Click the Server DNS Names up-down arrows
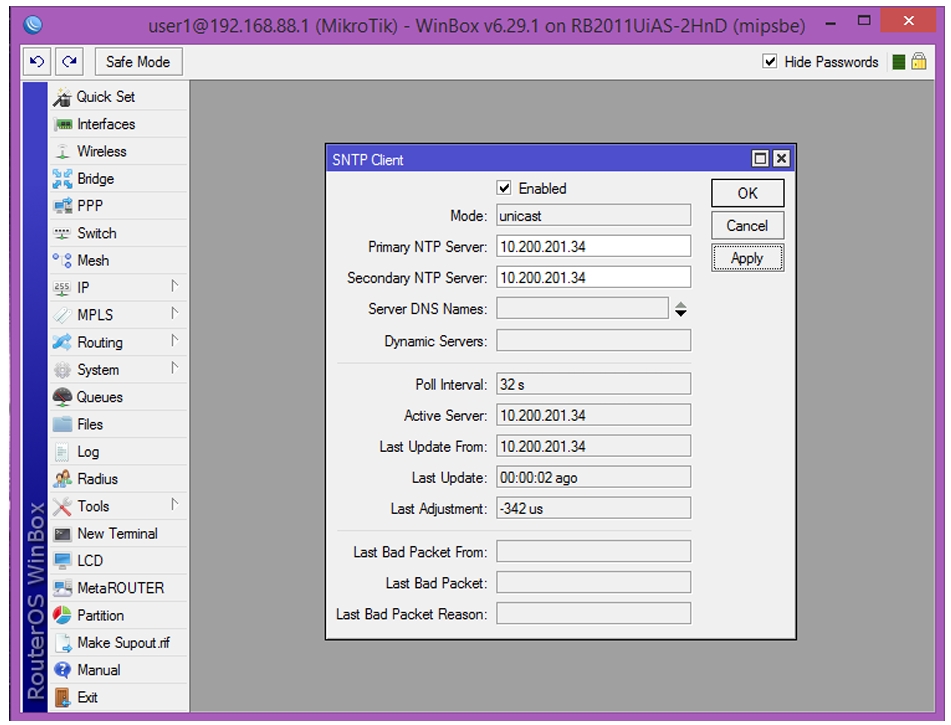Viewport: 951px width, 725px height. (680, 309)
